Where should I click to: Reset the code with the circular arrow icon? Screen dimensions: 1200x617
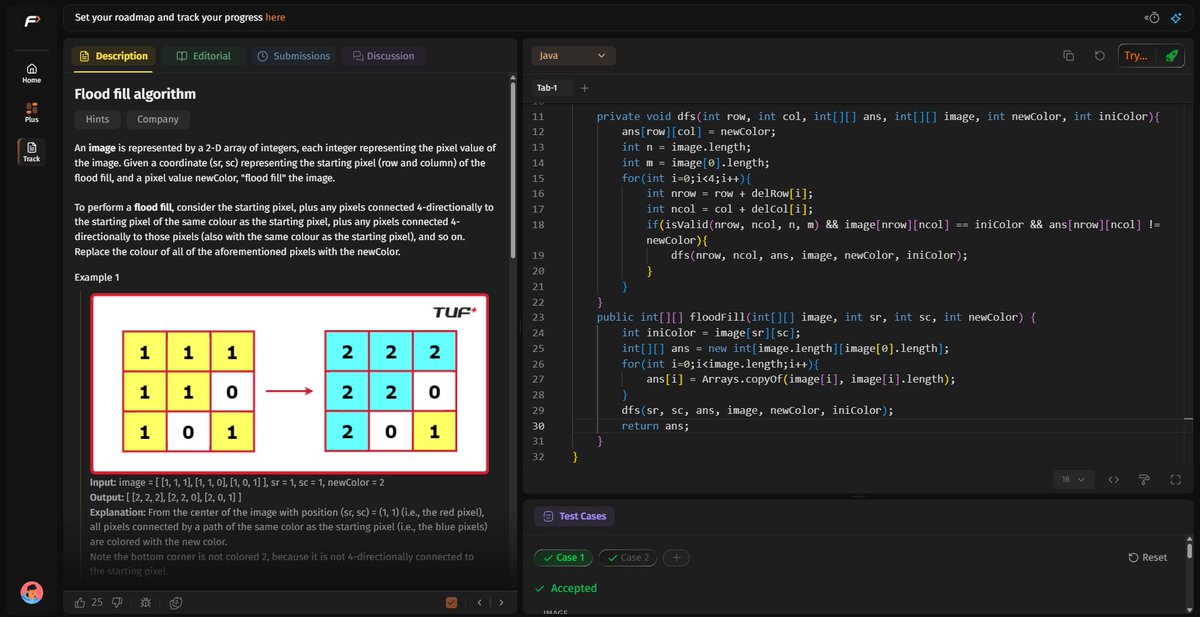pyautogui.click(x=1100, y=56)
